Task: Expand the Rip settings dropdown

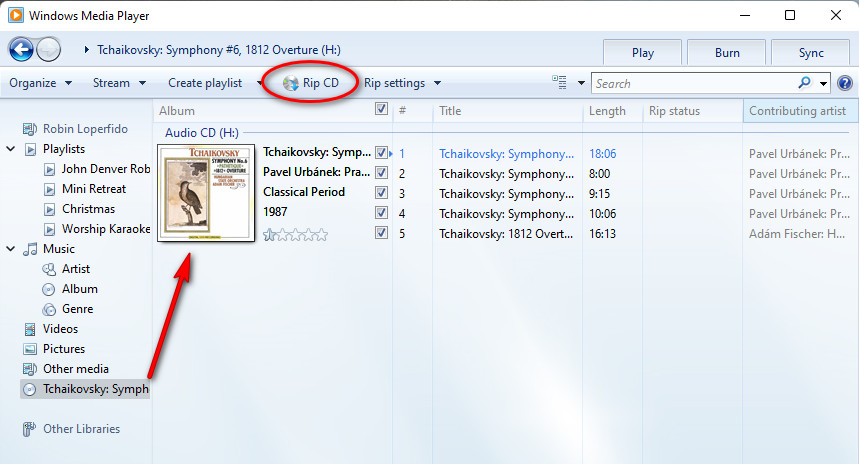Action: coord(402,83)
